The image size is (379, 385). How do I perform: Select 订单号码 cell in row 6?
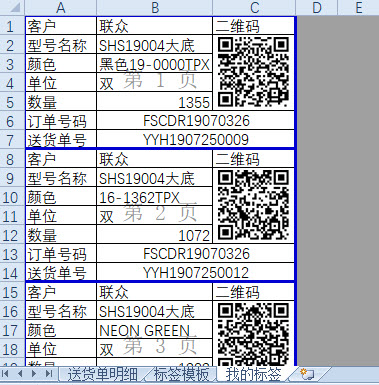coord(61,121)
